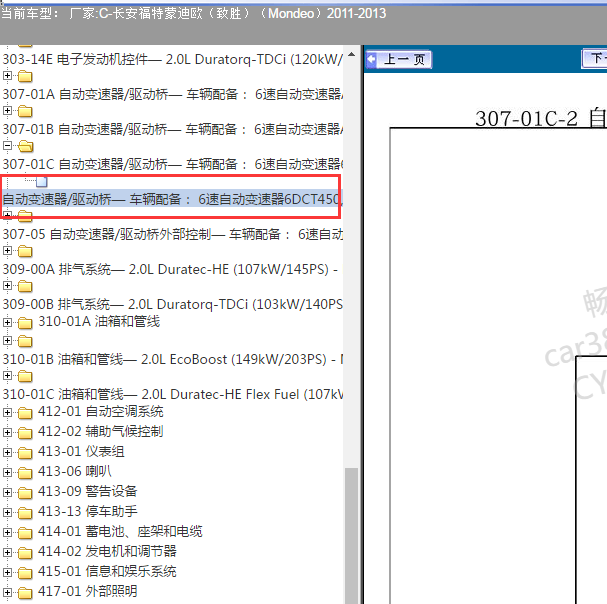Expand the 417-01 外部照明 node
The height and width of the screenshot is (604, 607).
click(x=7, y=592)
